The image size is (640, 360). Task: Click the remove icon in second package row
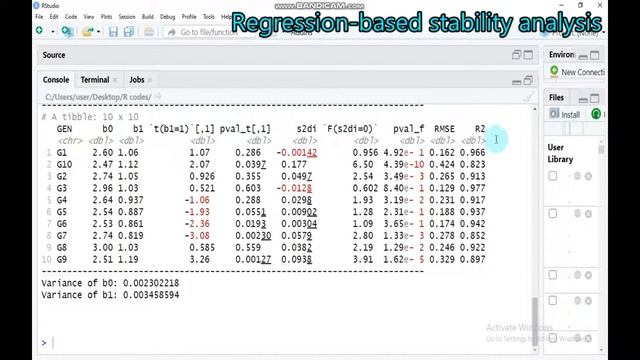[x=588, y=213]
